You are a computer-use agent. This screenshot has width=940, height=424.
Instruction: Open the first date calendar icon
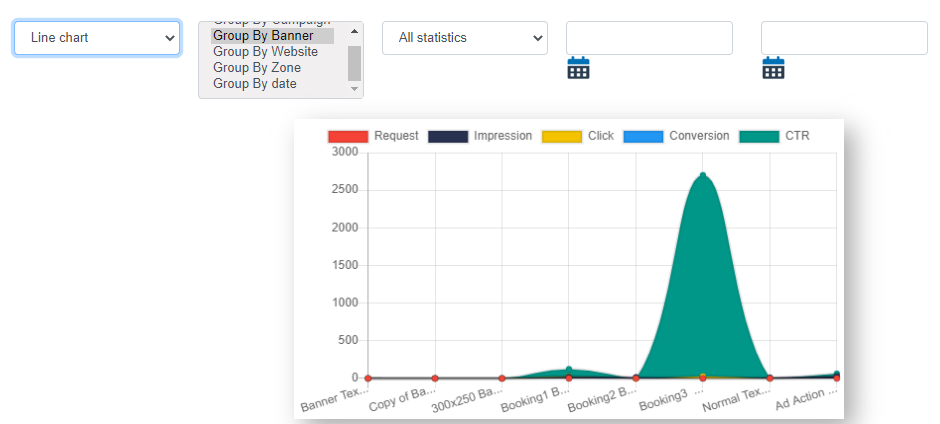578,68
